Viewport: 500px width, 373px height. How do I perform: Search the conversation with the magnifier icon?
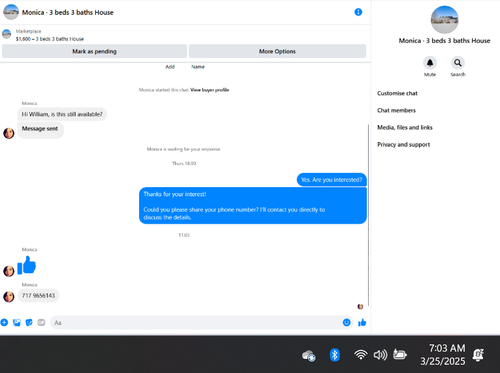[x=458, y=63]
